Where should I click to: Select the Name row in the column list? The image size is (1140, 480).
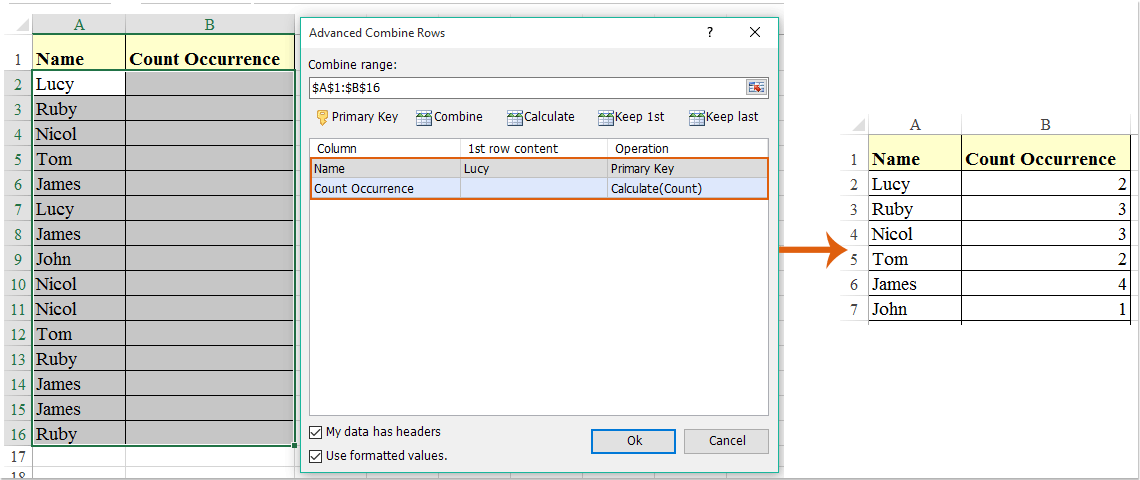tap(385, 169)
